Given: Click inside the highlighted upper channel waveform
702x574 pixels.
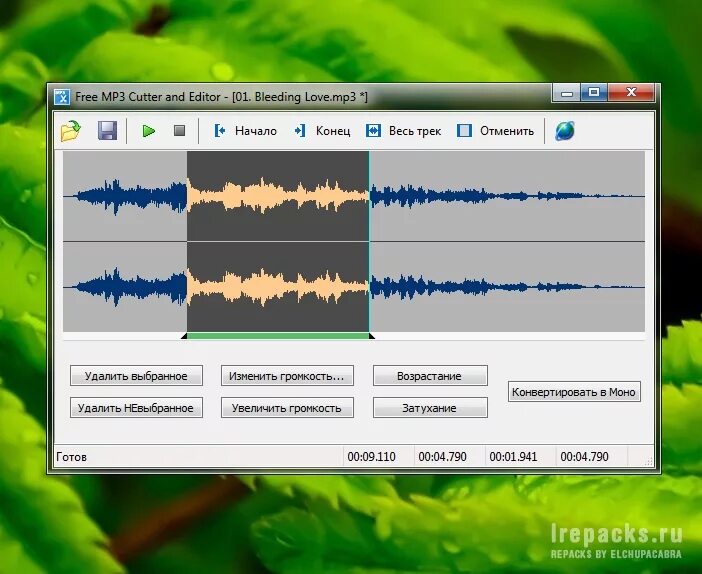Looking at the screenshot, I should [x=278, y=196].
